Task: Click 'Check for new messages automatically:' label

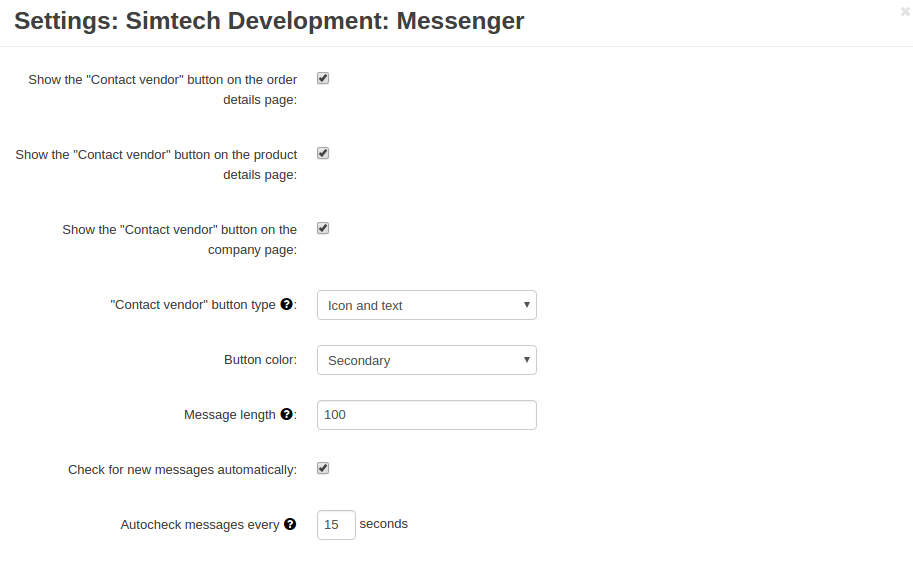Action: pos(182,470)
